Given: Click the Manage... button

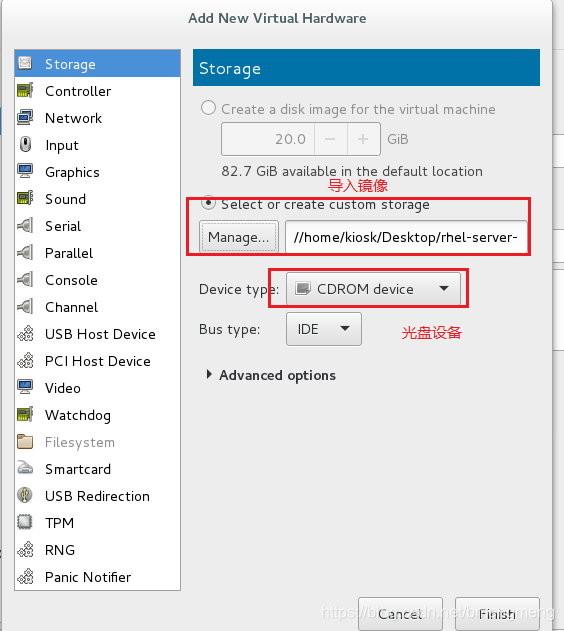Looking at the screenshot, I should (239, 237).
